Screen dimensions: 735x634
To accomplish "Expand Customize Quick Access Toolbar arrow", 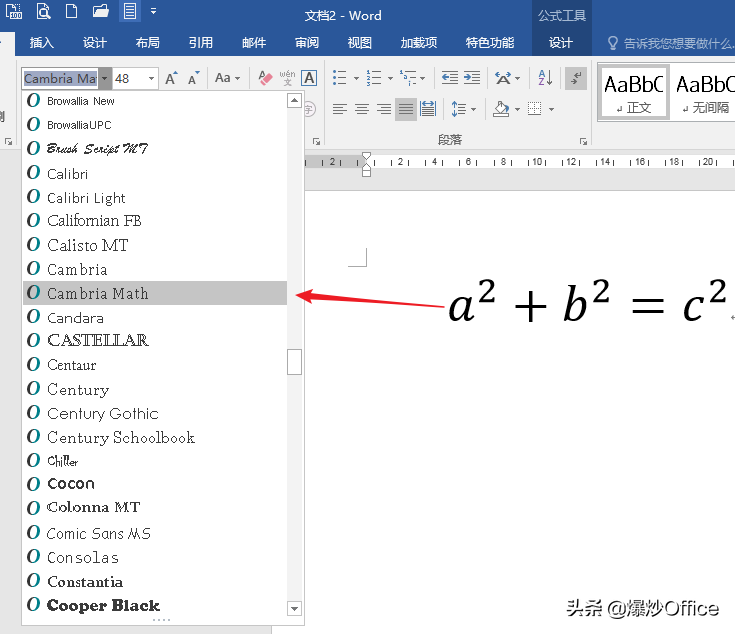I will coord(153,10).
